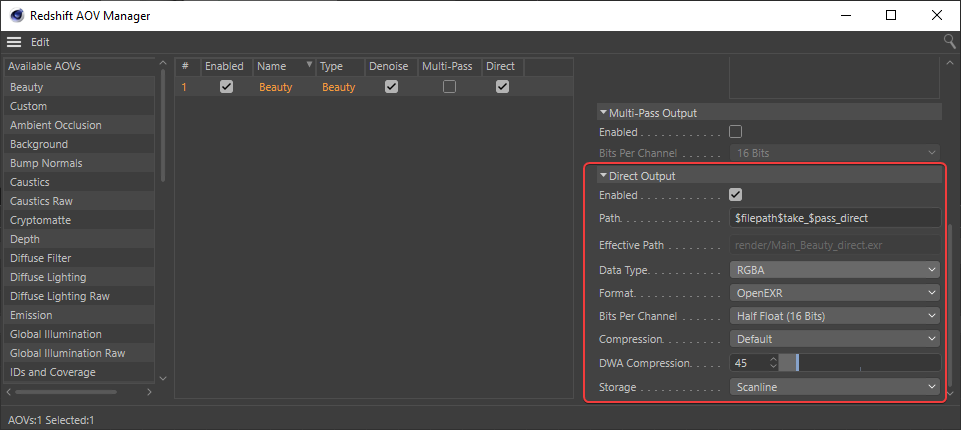Click the Direct Output Path input field
961x430 pixels.
tap(834, 217)
